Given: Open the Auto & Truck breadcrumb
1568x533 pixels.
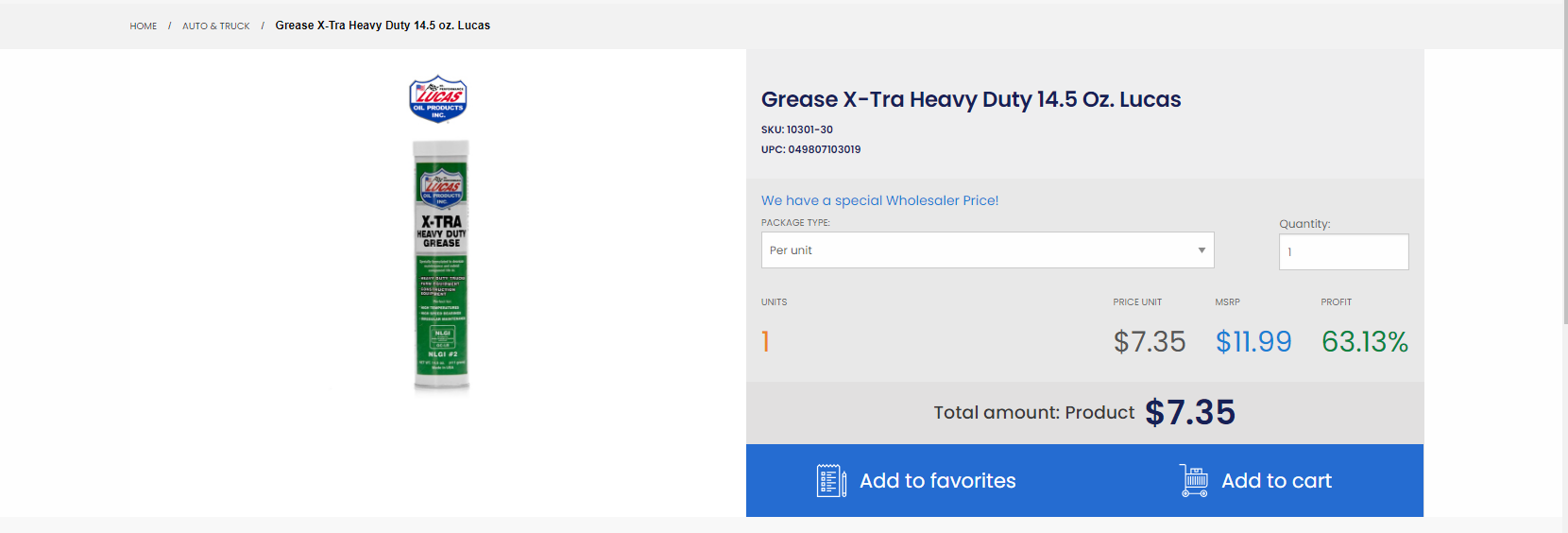Looking at the screenshot, I should point(216,26).
